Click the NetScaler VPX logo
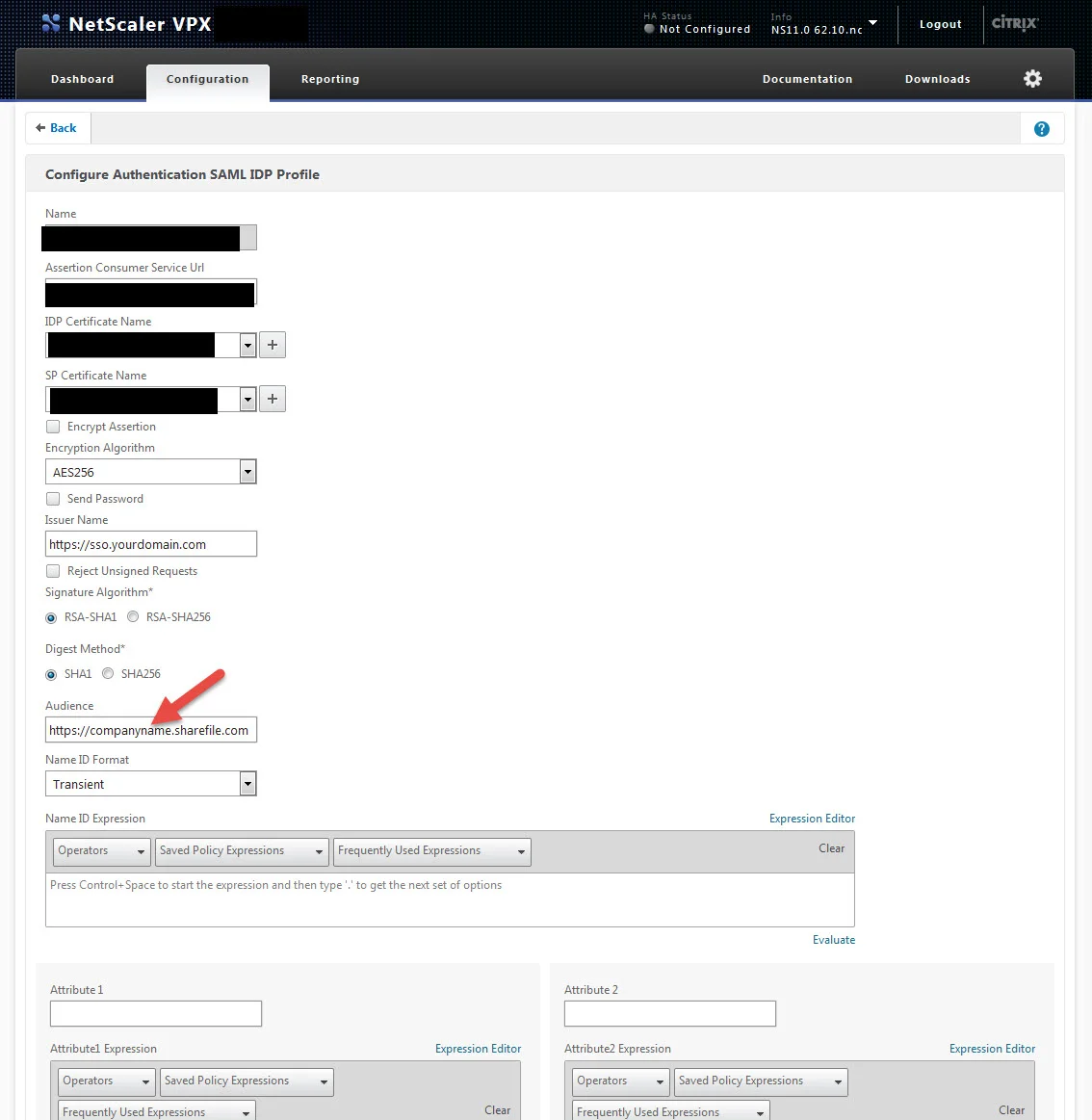1092x1120 pixels. [126, 23]
